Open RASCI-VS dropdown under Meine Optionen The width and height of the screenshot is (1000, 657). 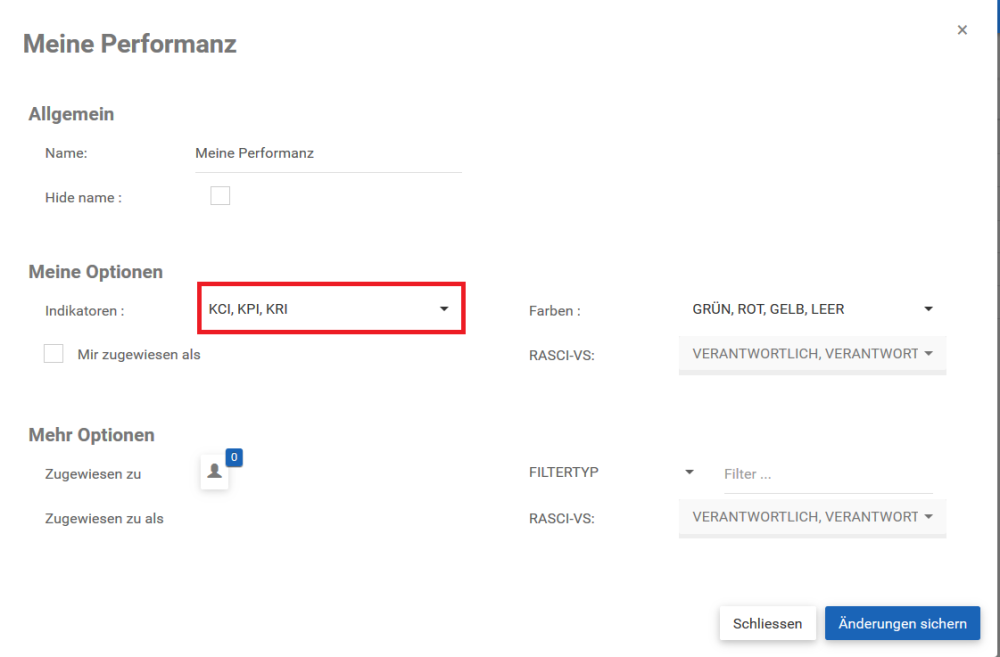(x=812, y=355)
